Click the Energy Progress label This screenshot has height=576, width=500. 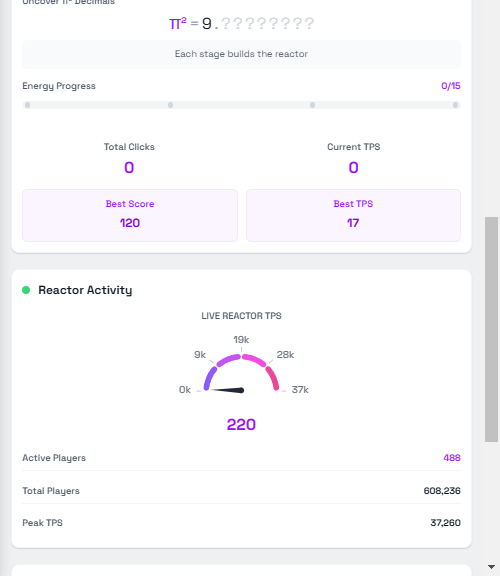pos(59,86)
